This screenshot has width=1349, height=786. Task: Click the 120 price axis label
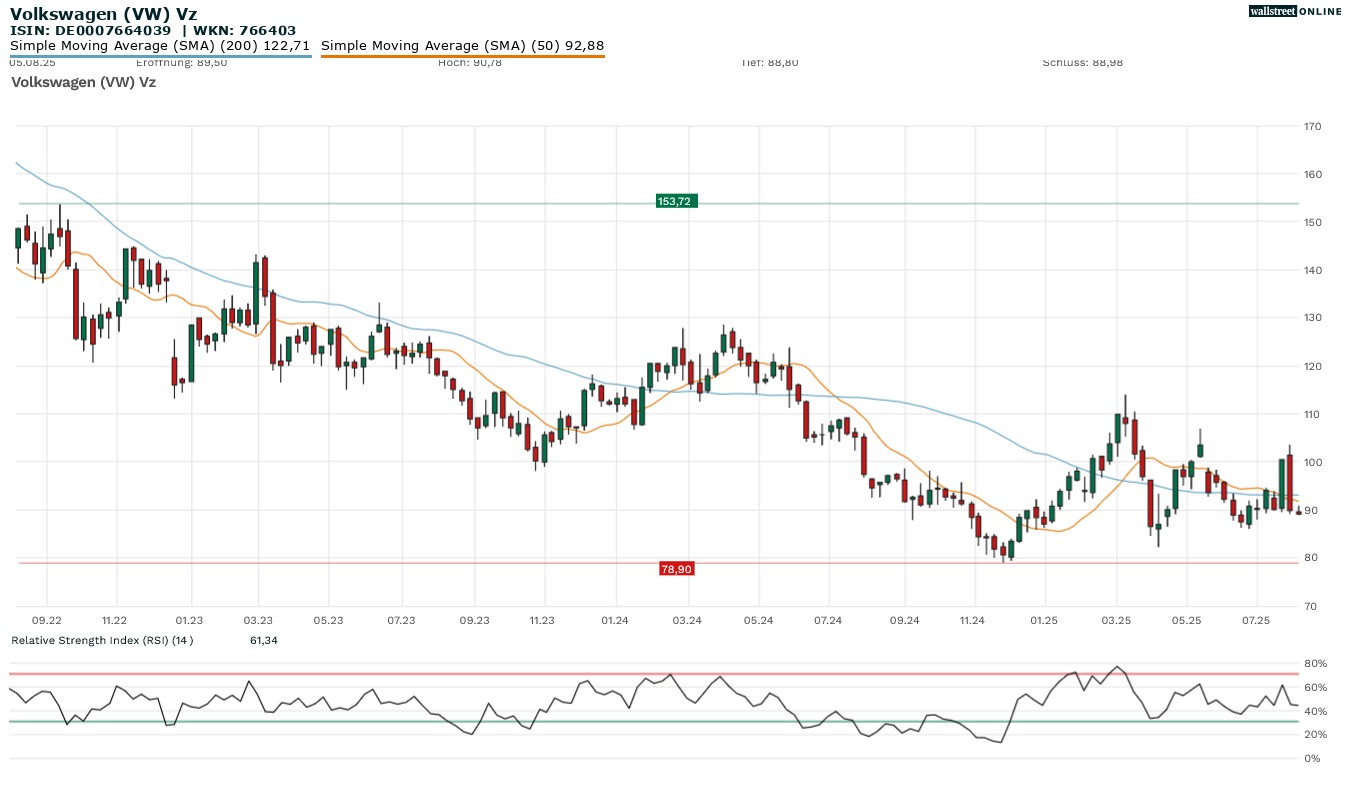coord(1313,367)
